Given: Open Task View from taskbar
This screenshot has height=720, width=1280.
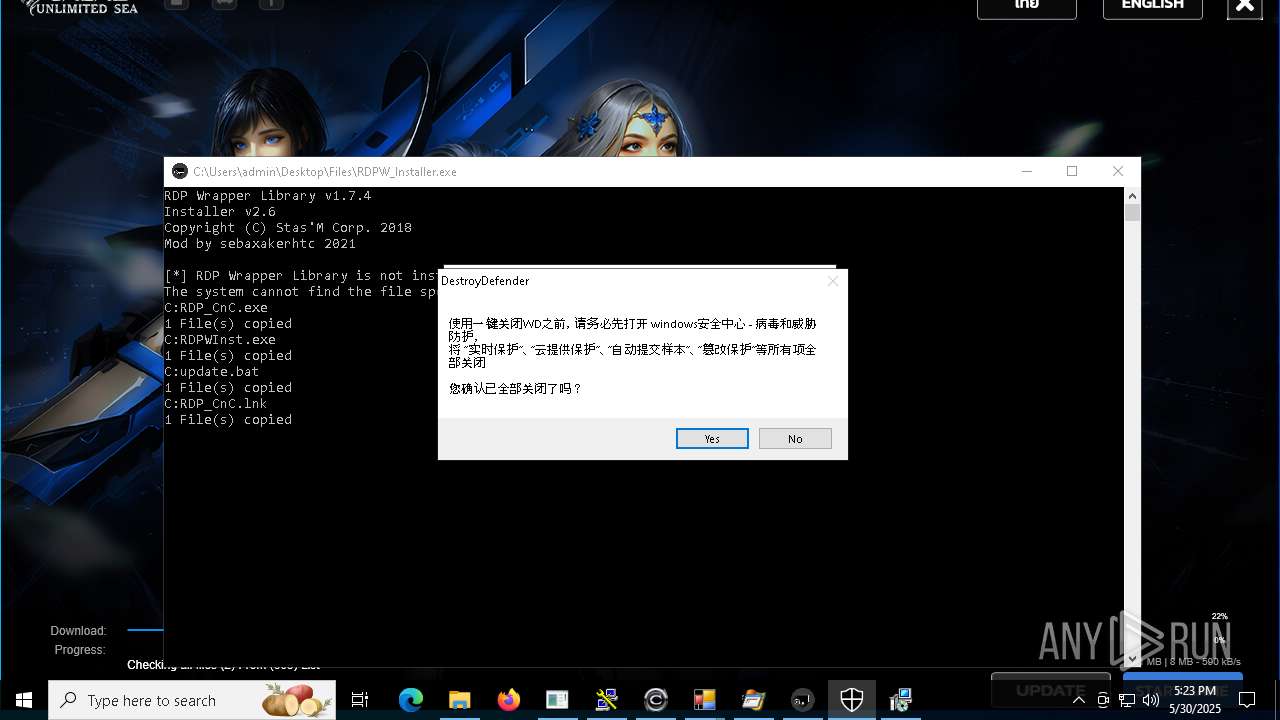Looking at the screenshot, I should (360, 700).
